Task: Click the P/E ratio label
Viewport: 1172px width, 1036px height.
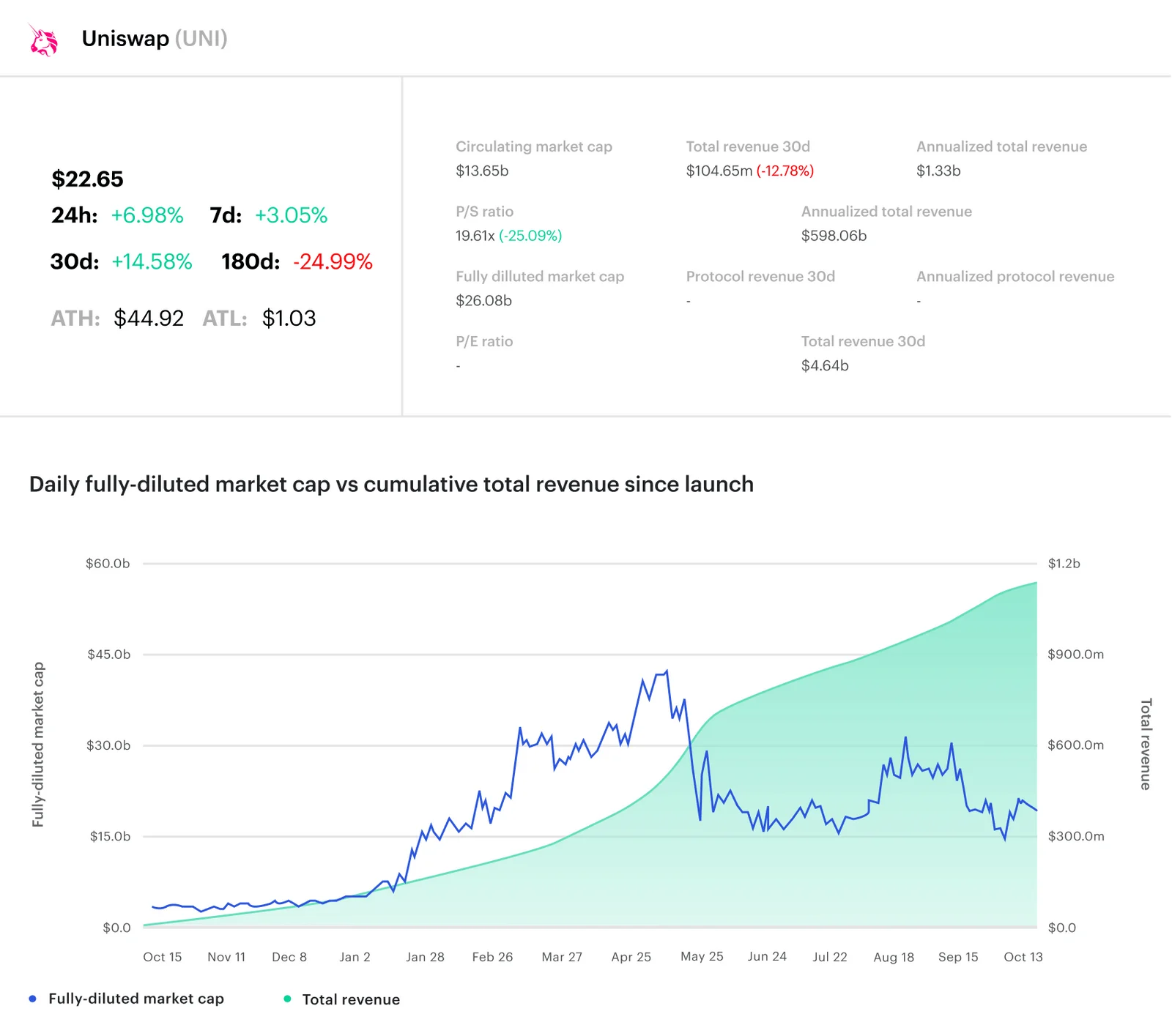Action: [484, 341]
